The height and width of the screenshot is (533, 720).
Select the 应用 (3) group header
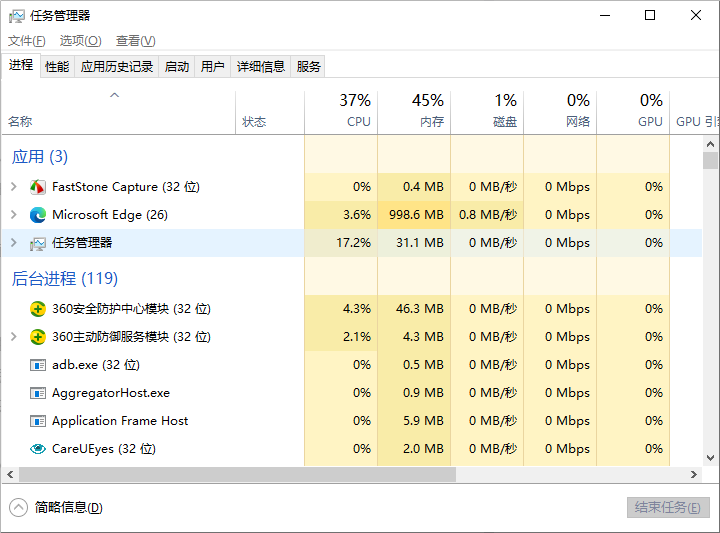click(40, 157)
